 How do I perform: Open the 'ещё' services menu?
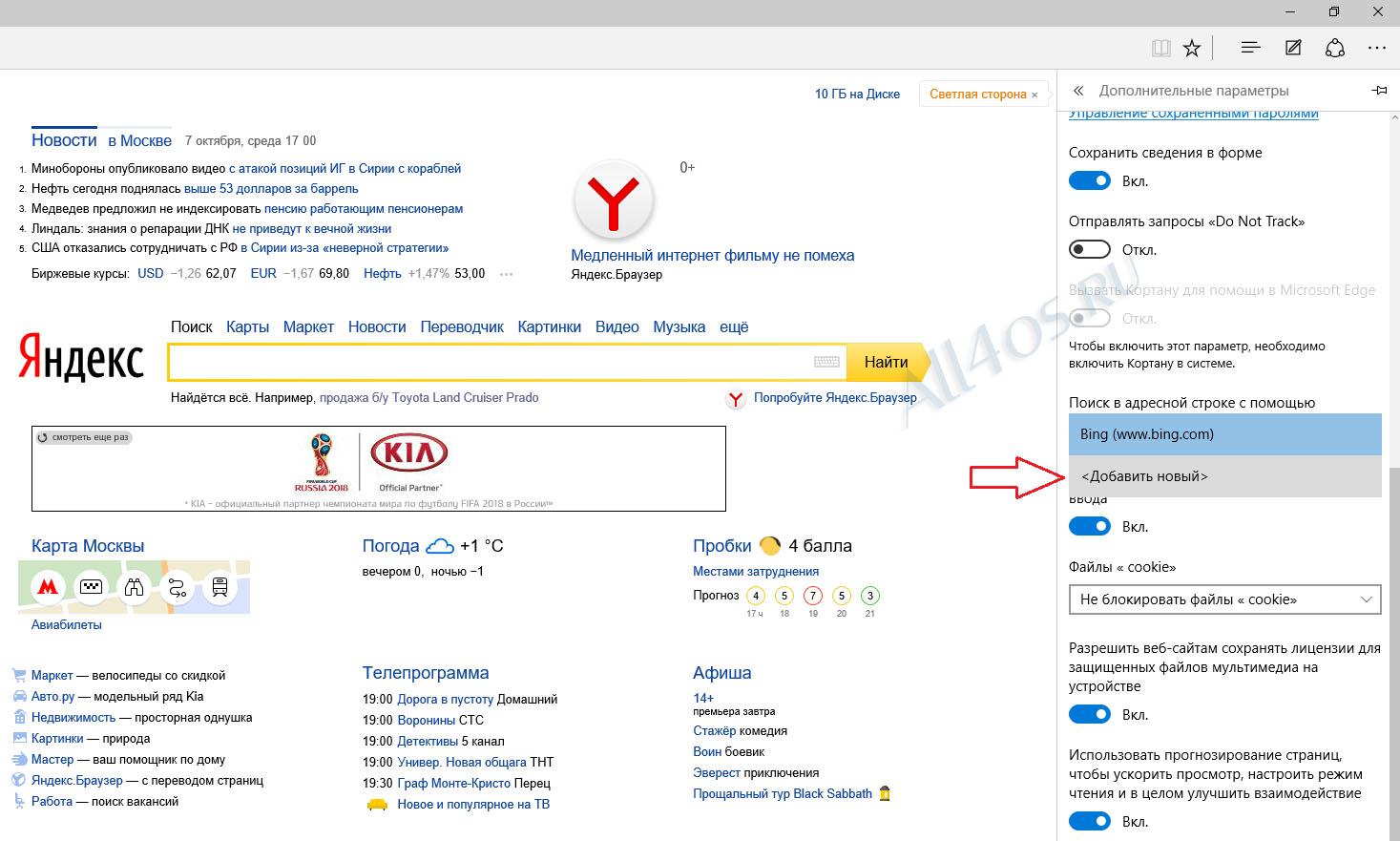coord(734,326)
